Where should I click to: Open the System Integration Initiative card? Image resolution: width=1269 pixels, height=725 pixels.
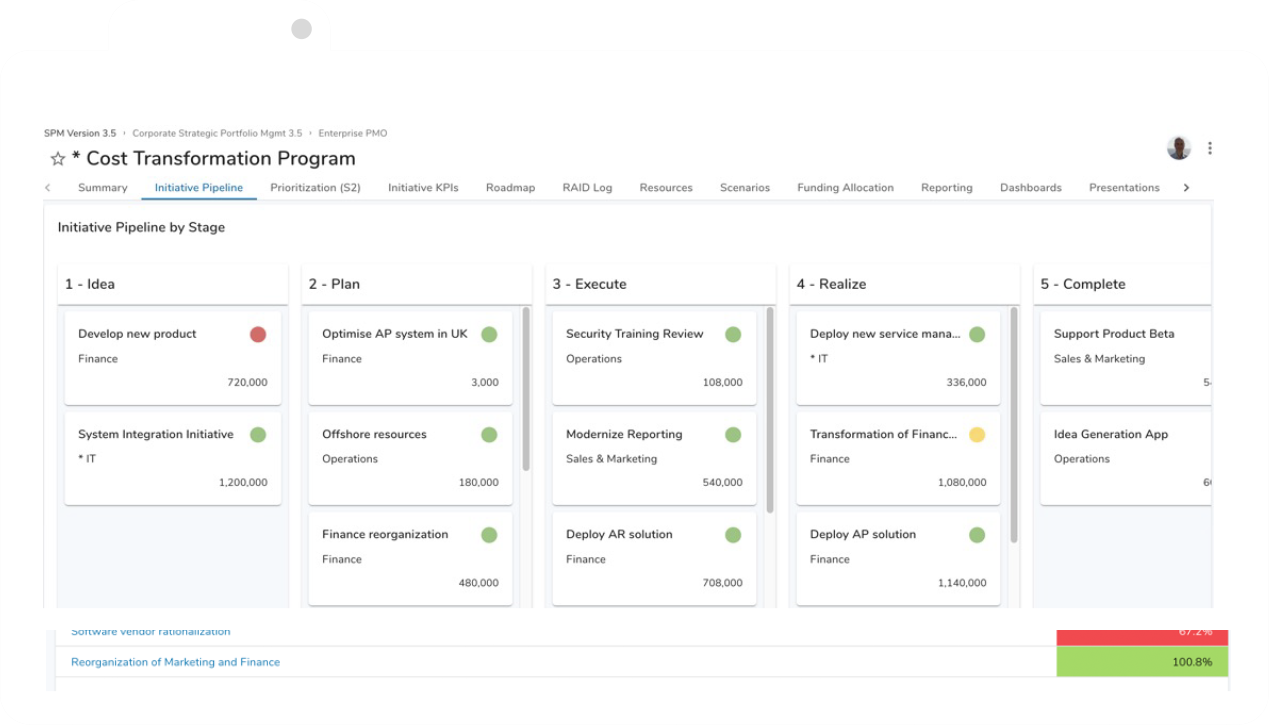coord(172,456)
